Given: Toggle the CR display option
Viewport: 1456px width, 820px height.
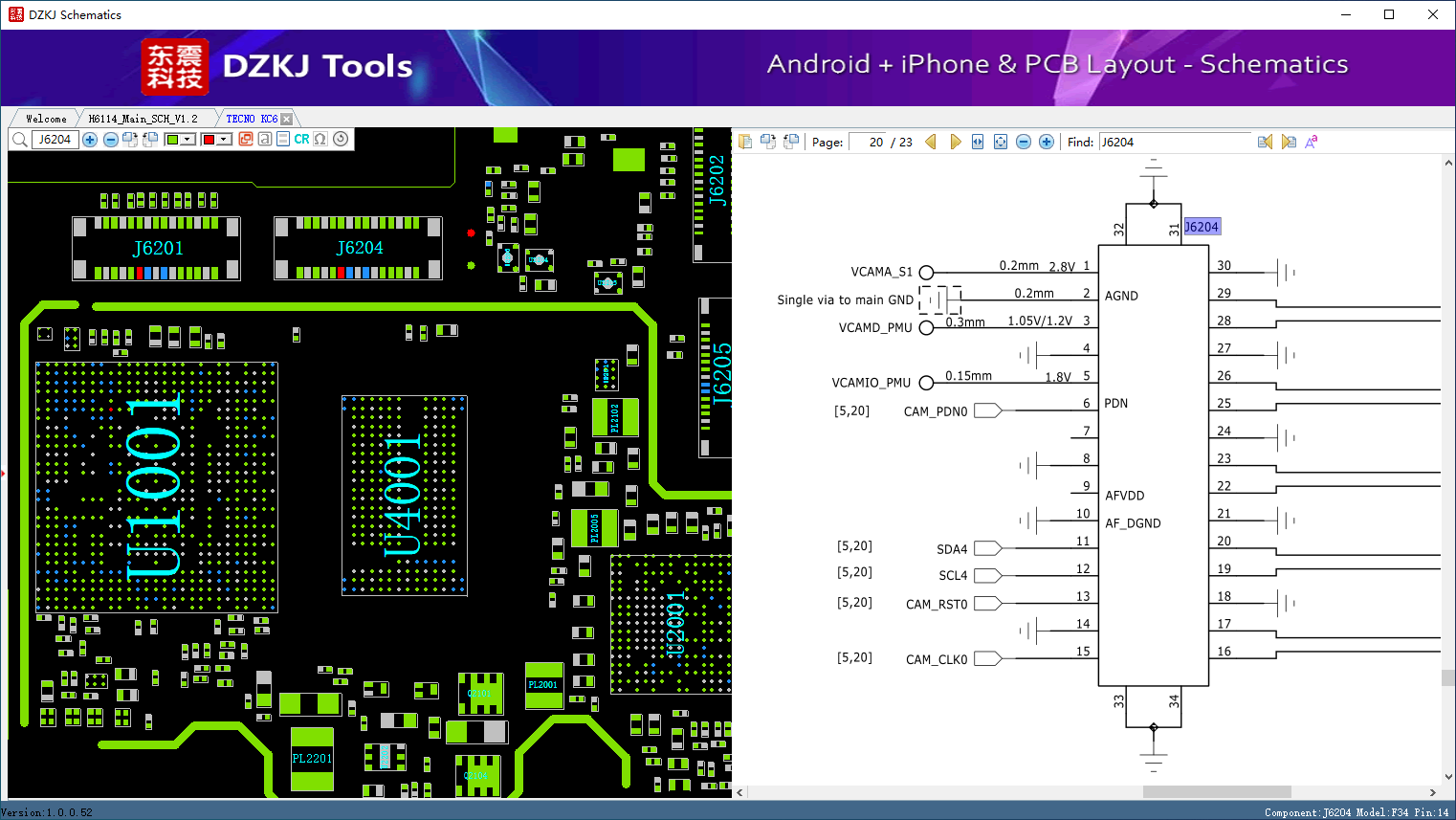Looking at the screenshot, I should (301, 140).
